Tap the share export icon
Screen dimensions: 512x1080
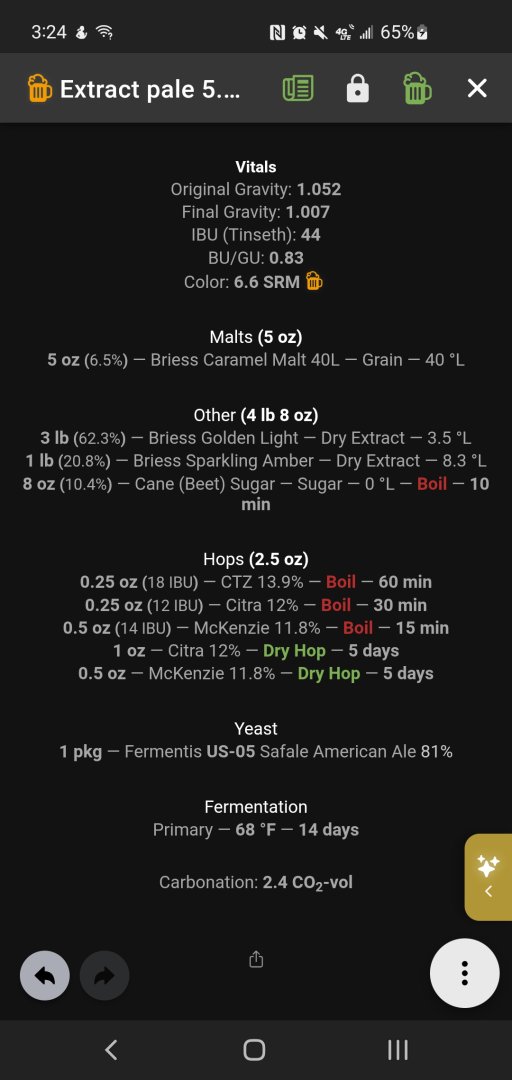coord(256,959)
